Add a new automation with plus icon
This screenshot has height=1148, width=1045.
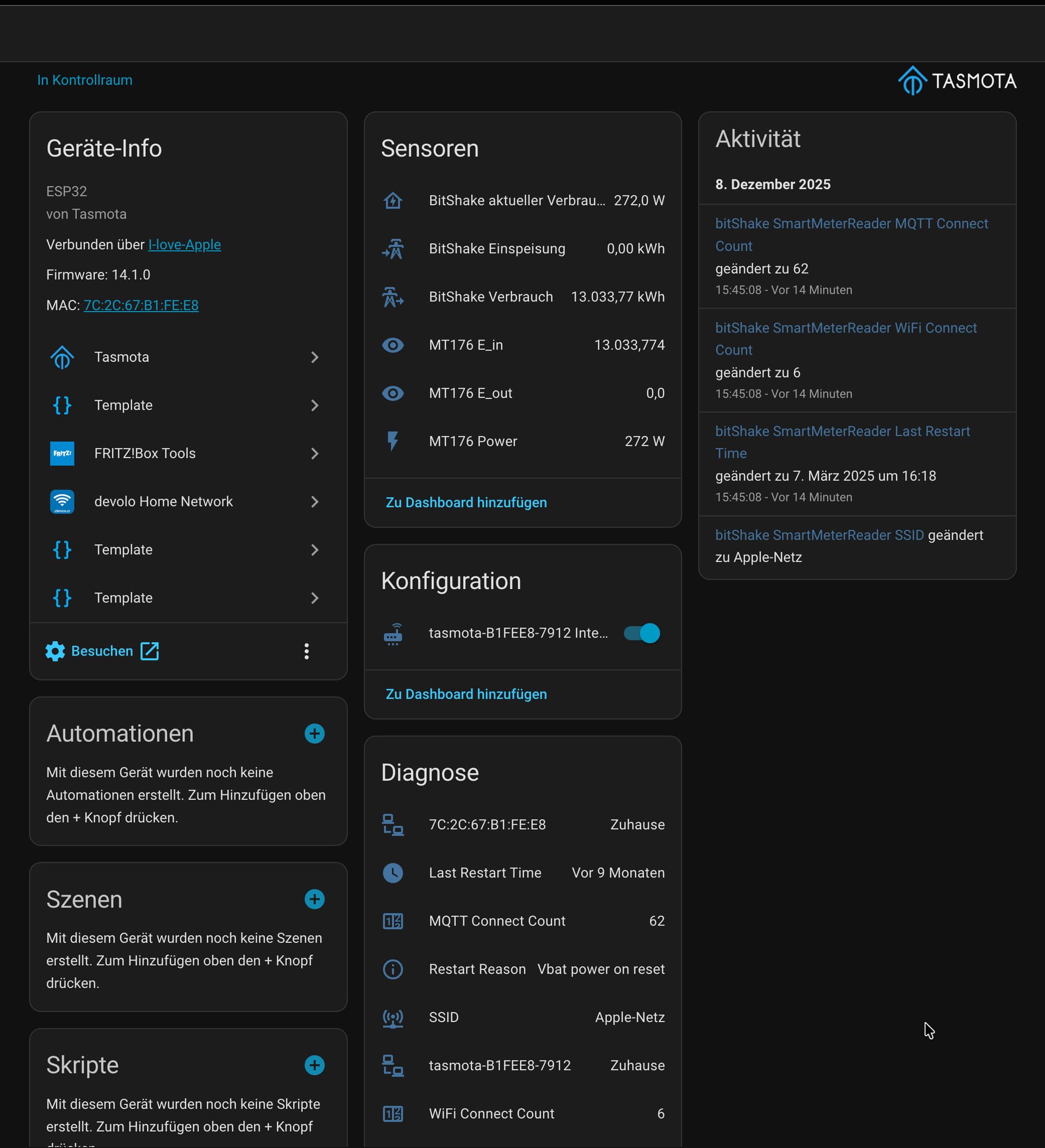pyautogui.click(x=315, y=733)
